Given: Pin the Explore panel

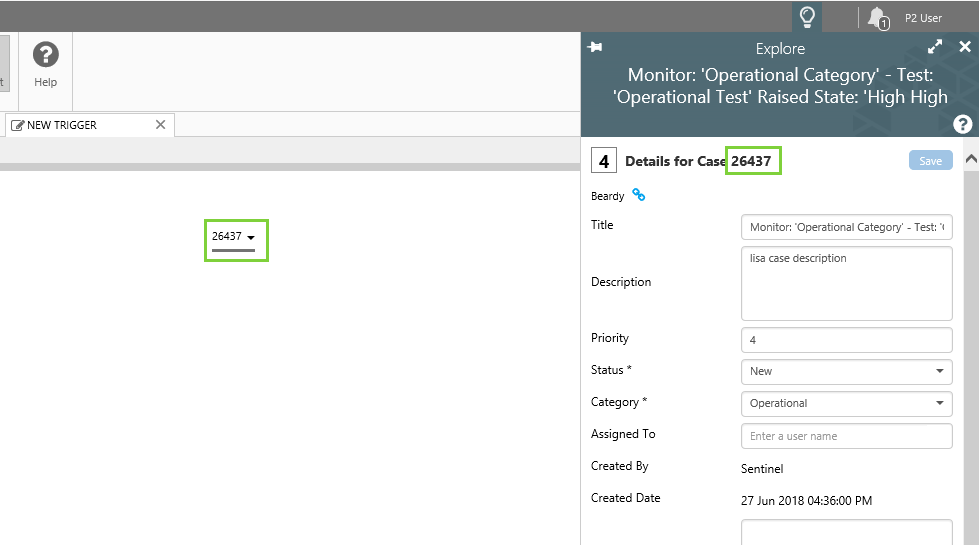Looking at the screenshot, I should pos(595,47).
